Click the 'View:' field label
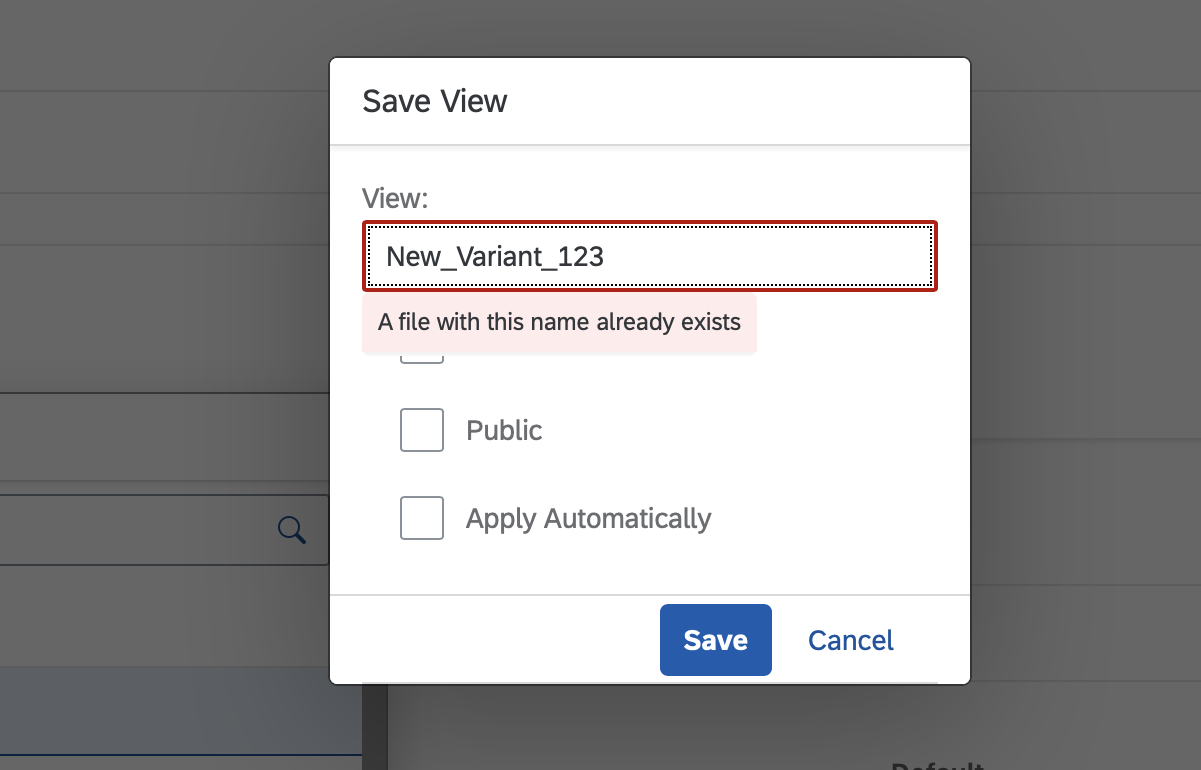The image size is (1201, 770). point(395,198)
